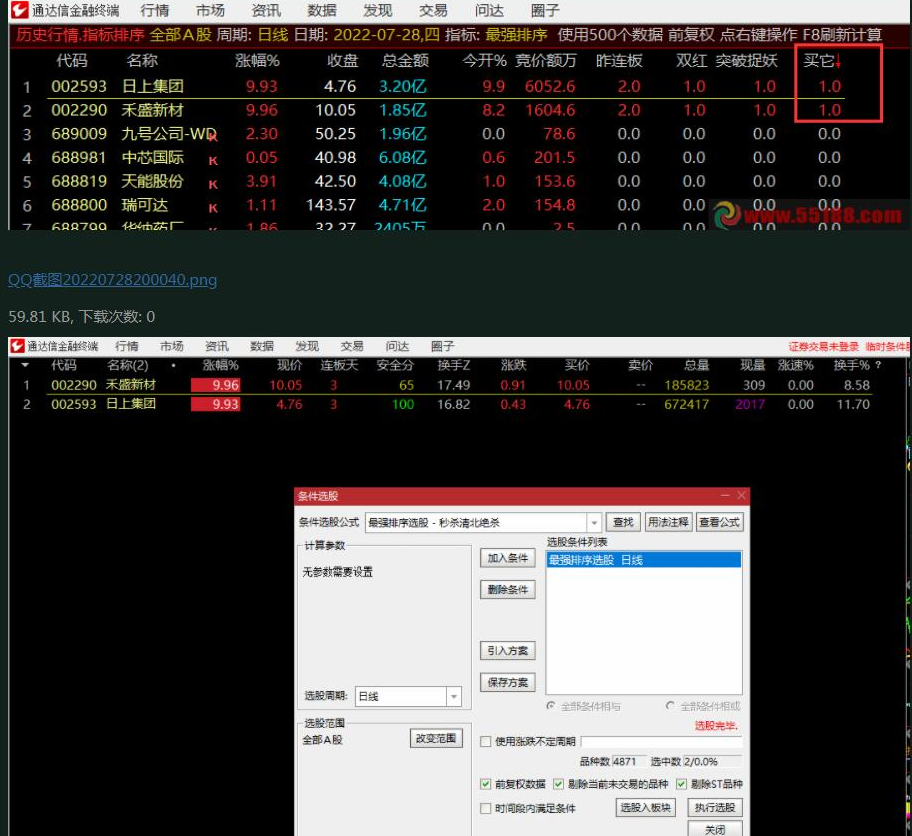Click the 安全分 column header
The image size is (912, 836).
click(395, 365)
